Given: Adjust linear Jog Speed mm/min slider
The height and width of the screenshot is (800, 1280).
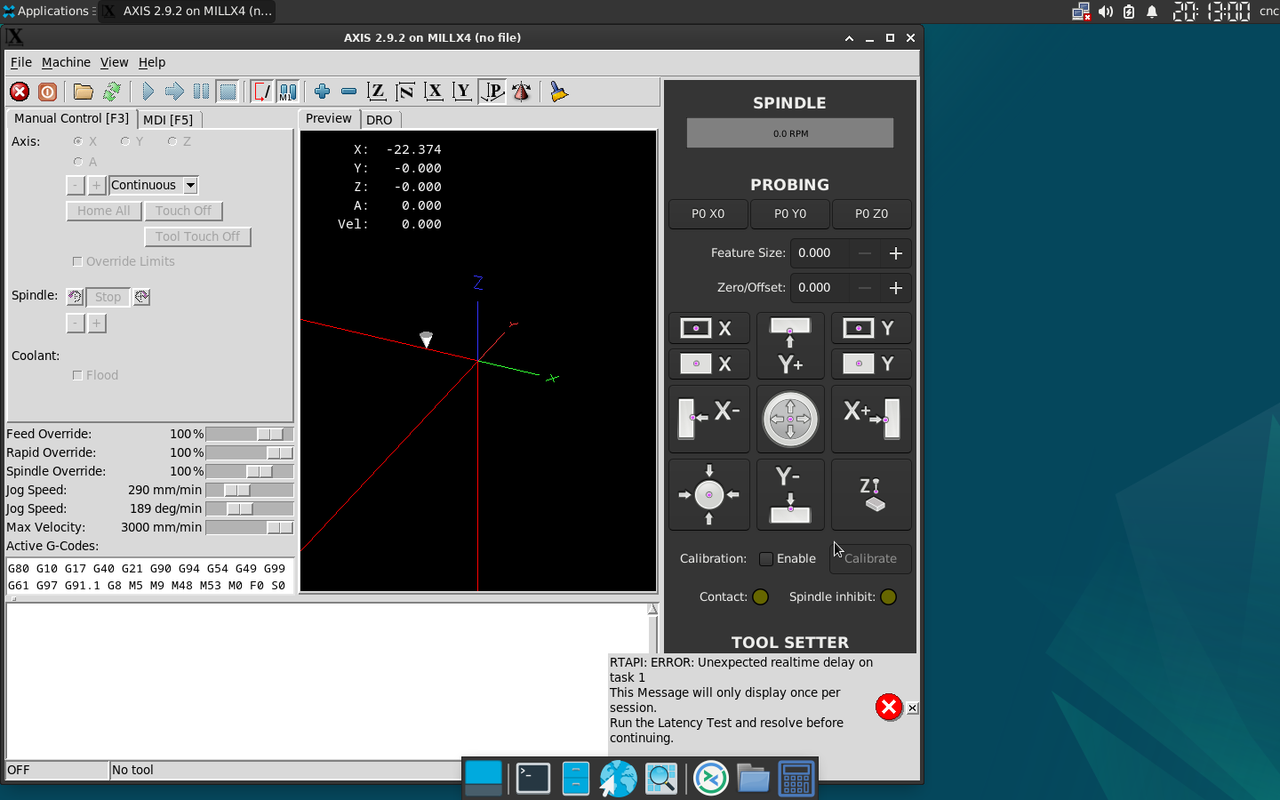Looking at the screenshot, I should click(x=249, y=490).
